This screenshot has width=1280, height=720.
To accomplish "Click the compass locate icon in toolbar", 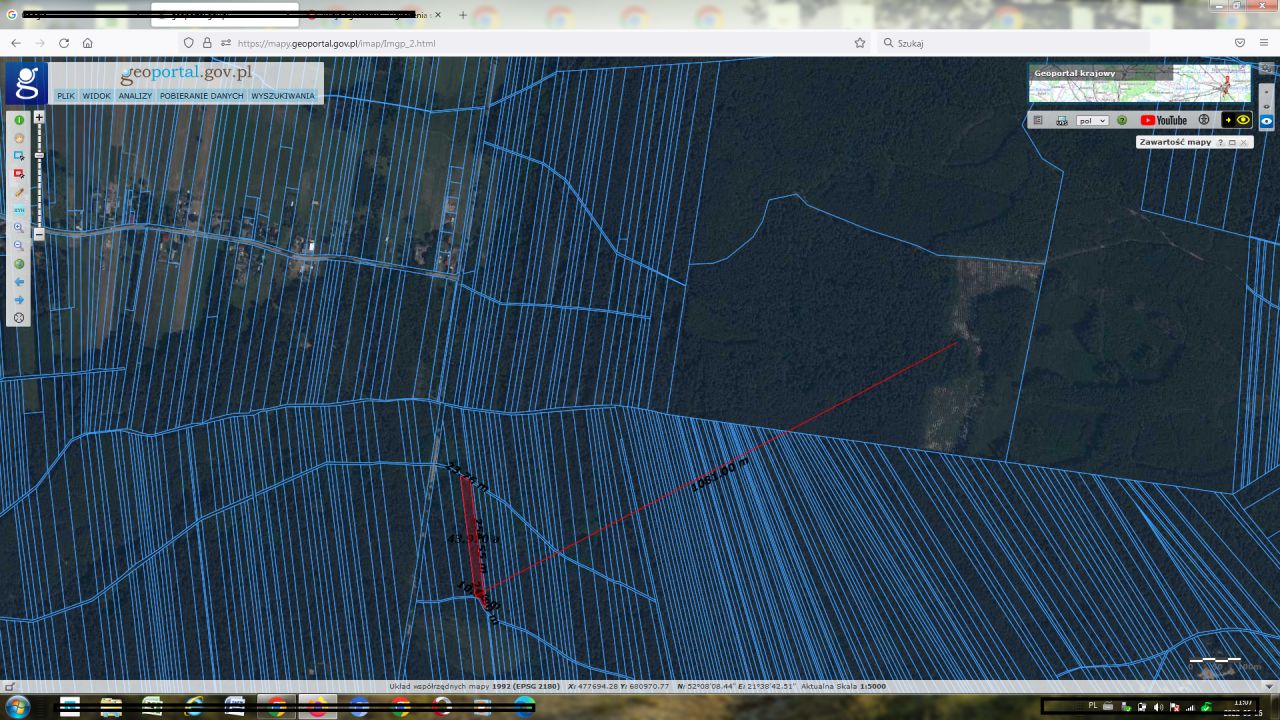I will tap(19, 318).
